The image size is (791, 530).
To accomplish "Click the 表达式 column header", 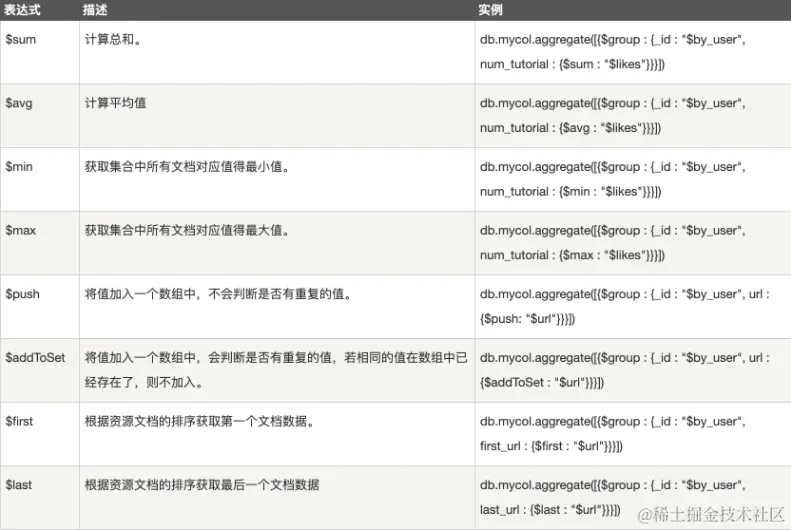I will coord(22,10).
